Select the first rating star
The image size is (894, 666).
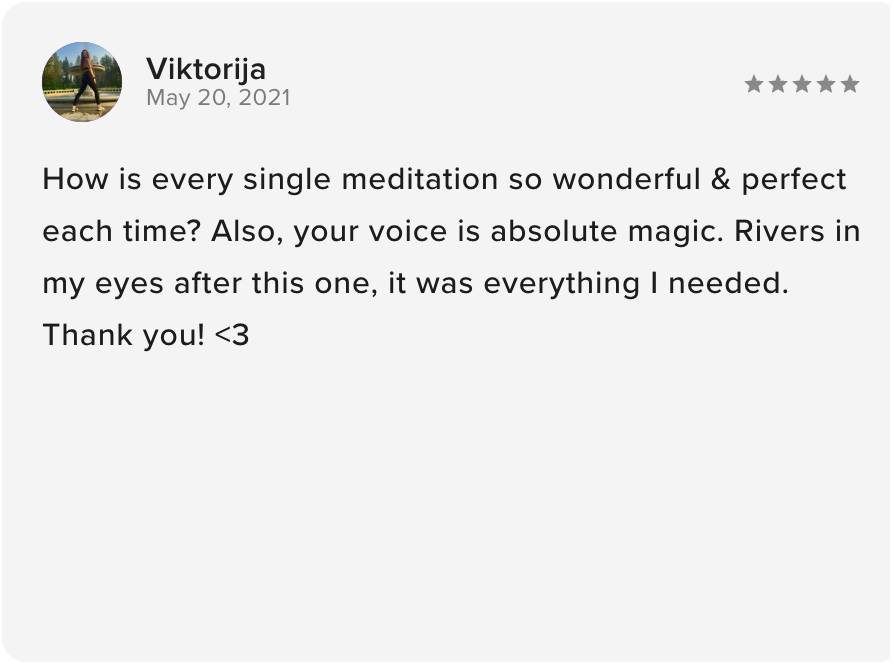pyautogui.click(x=754, y=84)
